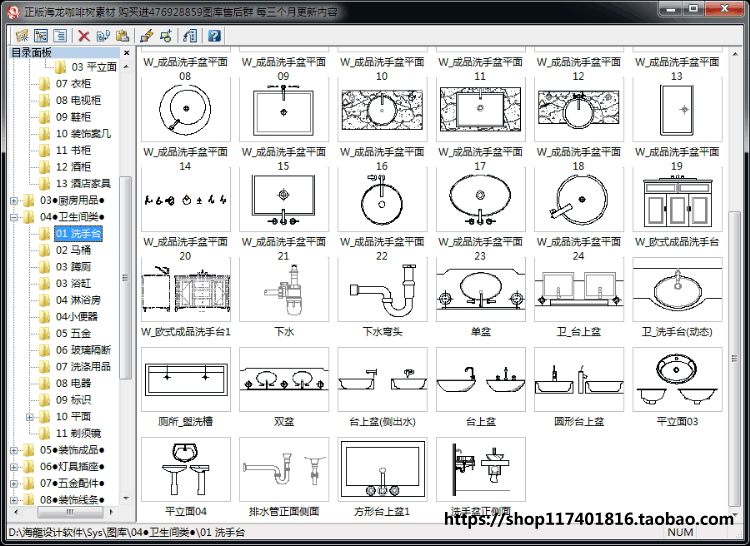Click the paste clipboard icon
750x546 pixels.
(x=122, y=36)
